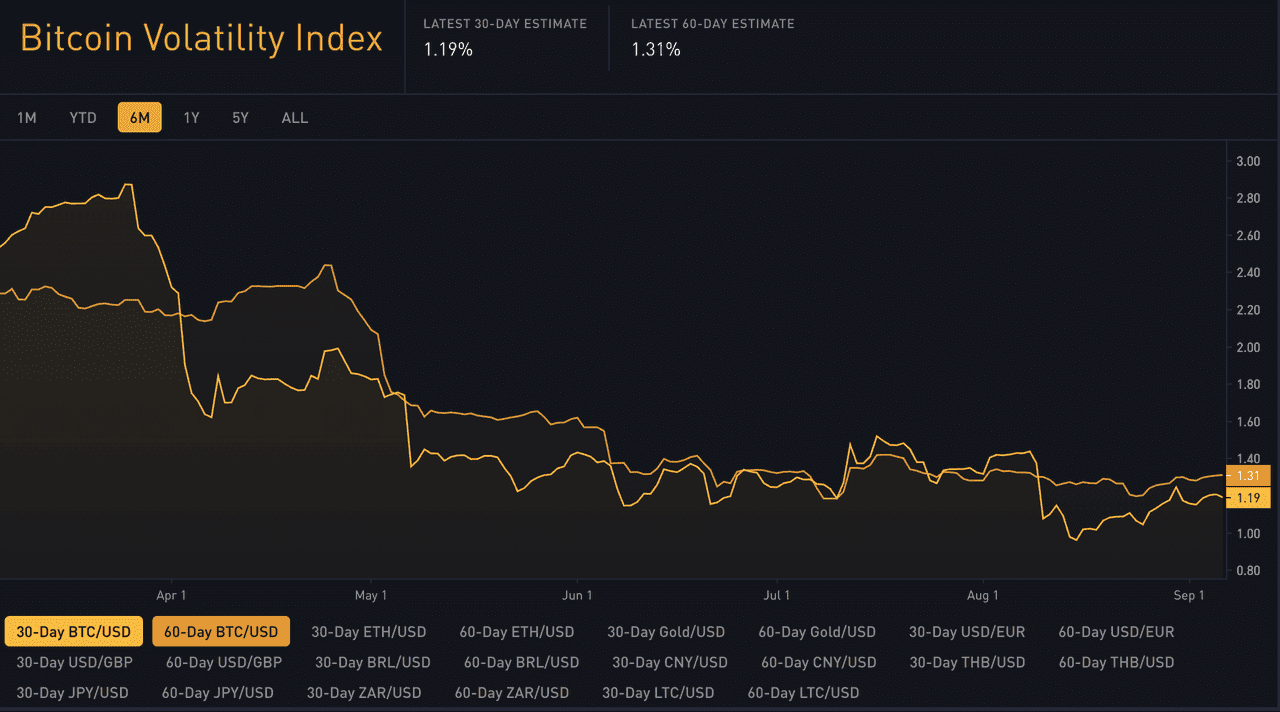Switch to the 1M range

click(x=27, y=117)
